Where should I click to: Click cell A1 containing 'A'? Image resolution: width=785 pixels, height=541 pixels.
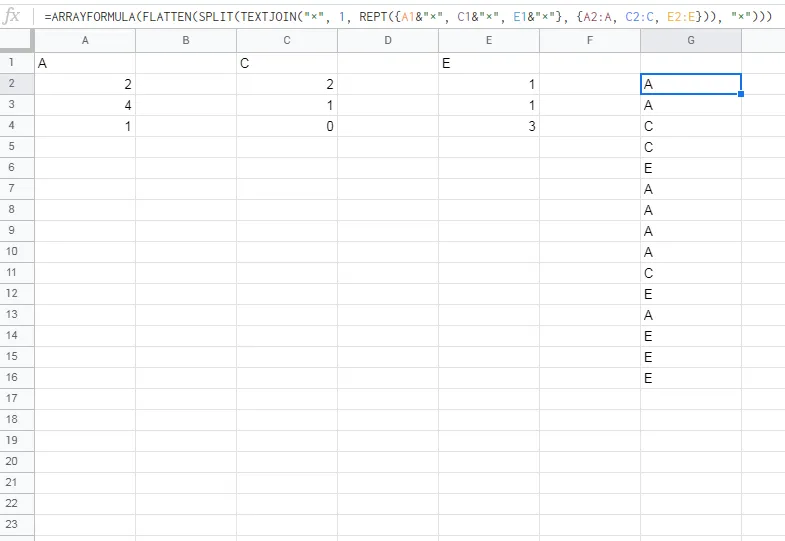85,63
